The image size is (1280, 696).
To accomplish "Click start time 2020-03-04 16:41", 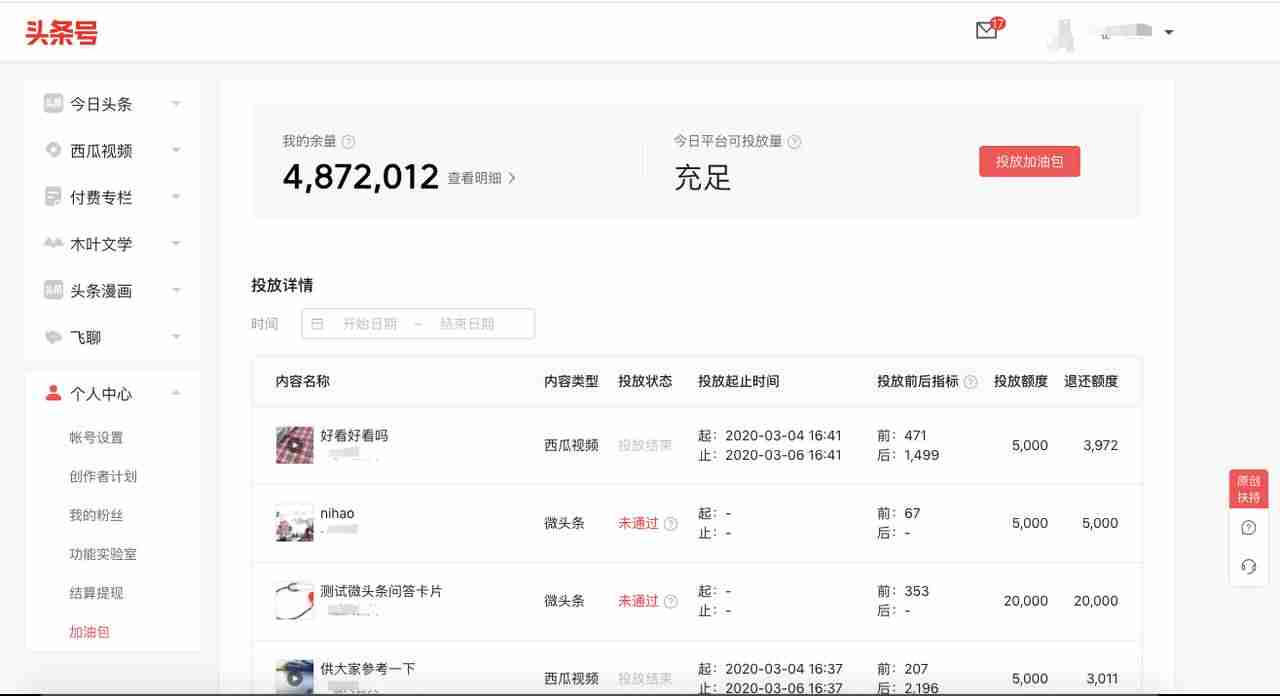I will tap(783, 435).
